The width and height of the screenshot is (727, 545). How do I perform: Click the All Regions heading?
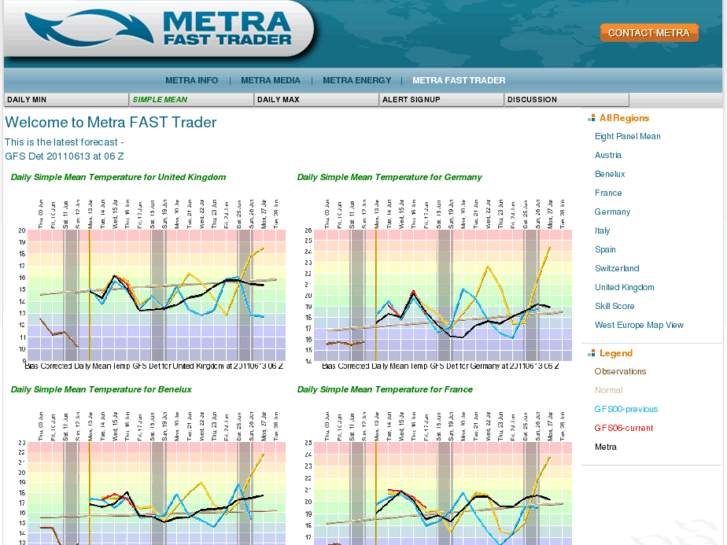click(624, 118)
